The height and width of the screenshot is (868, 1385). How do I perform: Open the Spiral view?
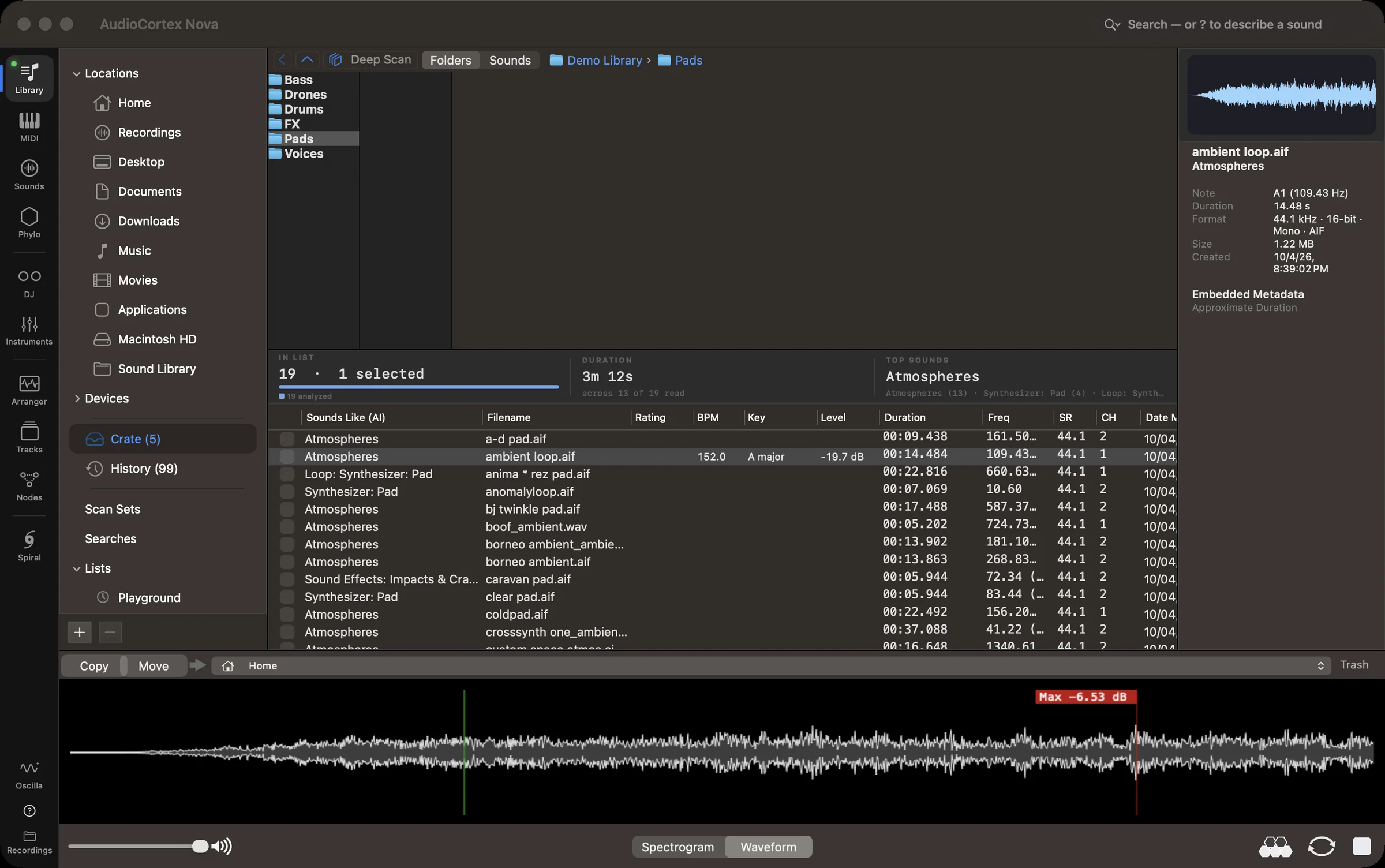pos(29,545)
